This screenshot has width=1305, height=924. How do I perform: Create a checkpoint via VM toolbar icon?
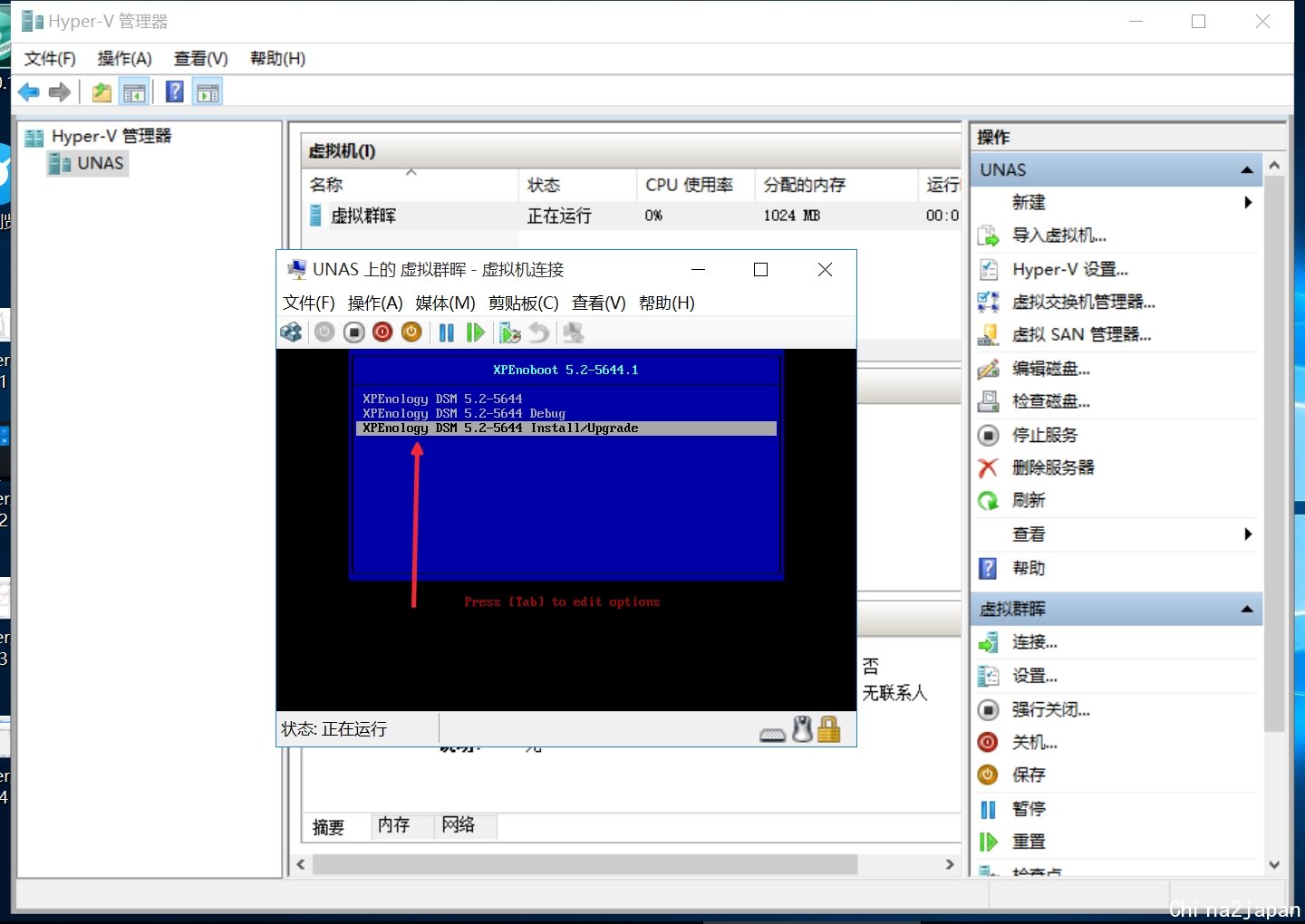pyautogui.click(x=510, y=332)
